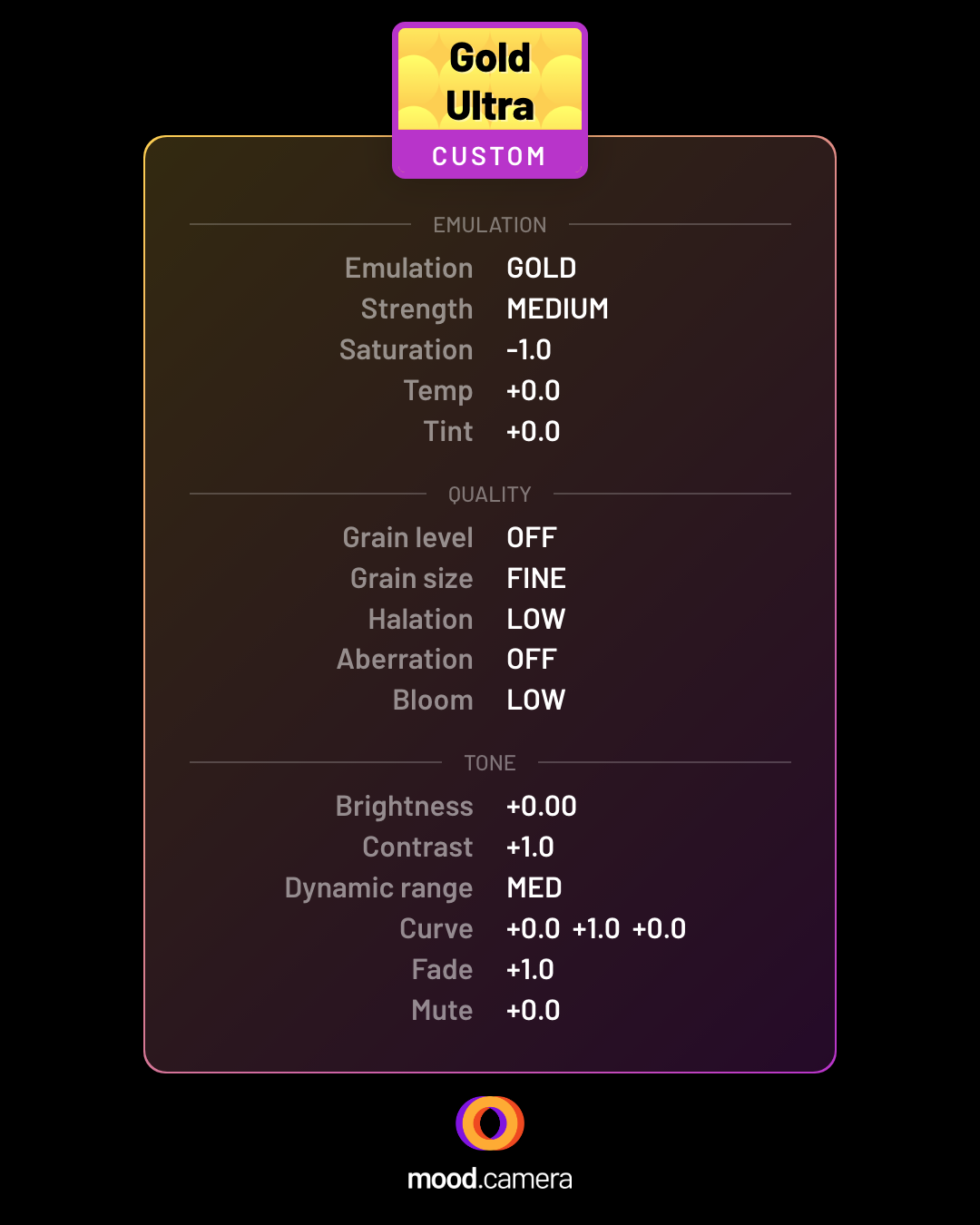This screenshot has height=1225, width=980.
Task: Change the Grain size FINE option
Action: (x=536, y=579)
